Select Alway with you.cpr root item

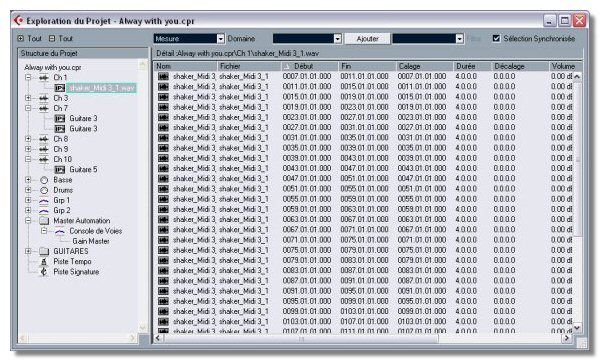[52, 68]
